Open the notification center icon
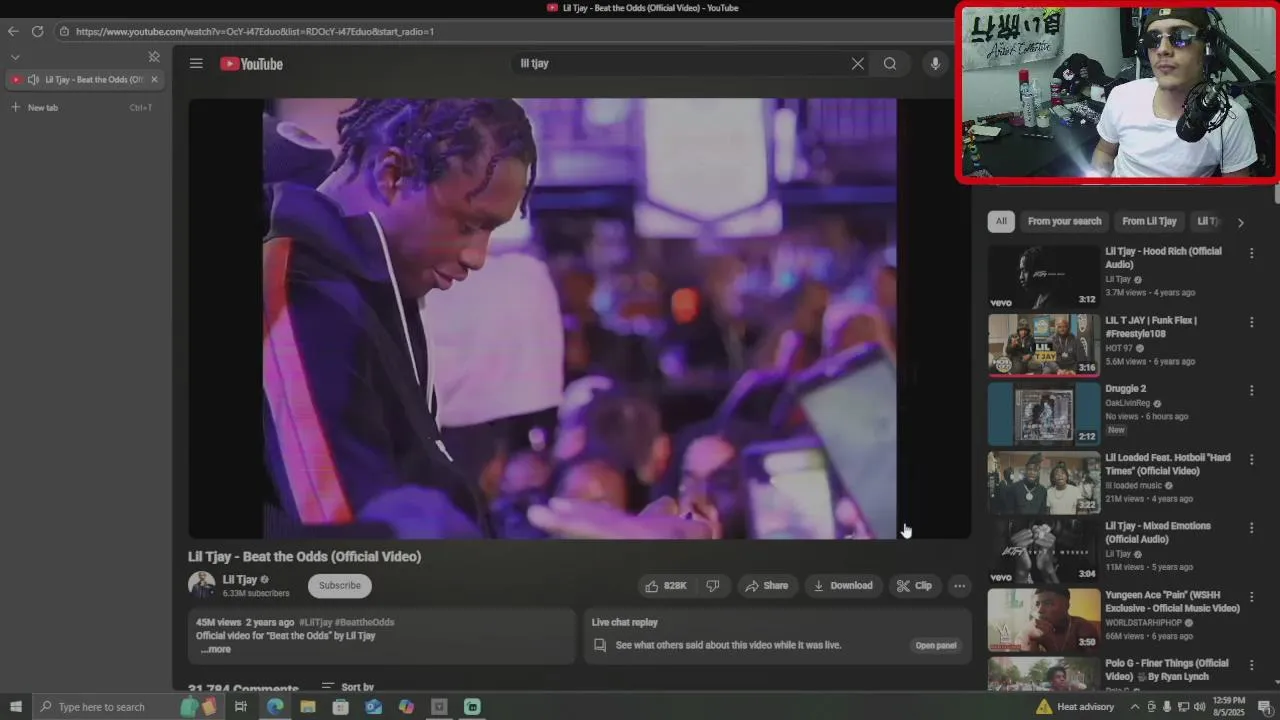Image resolution: width=1280 pixels, height=720 pixels. [1264, 707]
